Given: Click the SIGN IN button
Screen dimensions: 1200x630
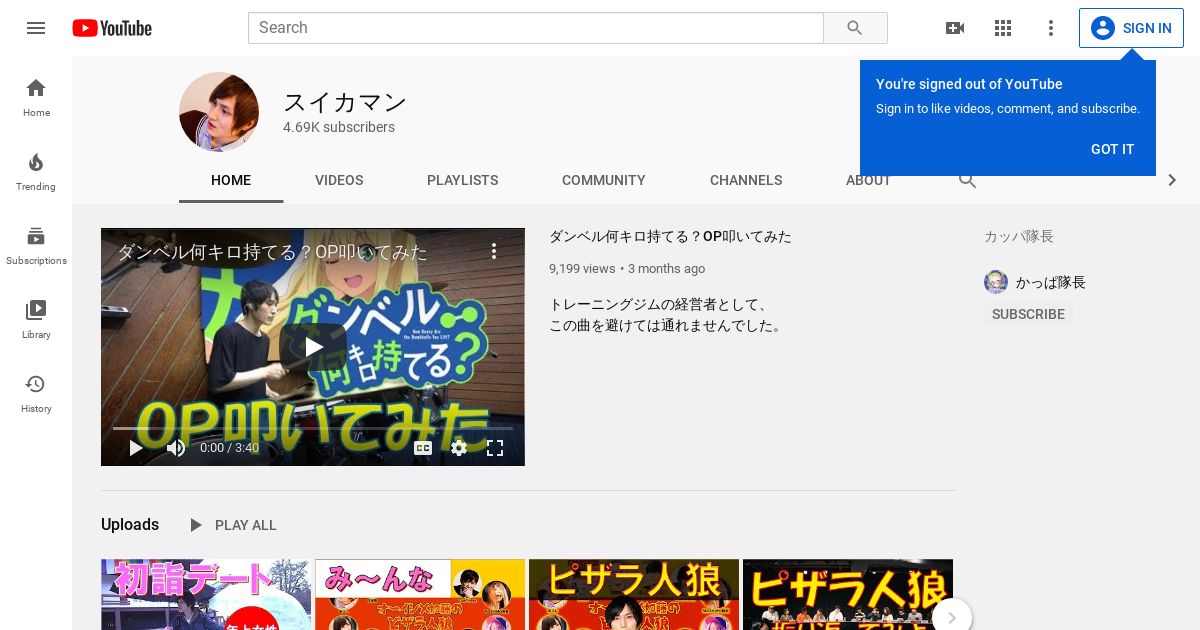Looking at the screenshot, I should 1131,28.
